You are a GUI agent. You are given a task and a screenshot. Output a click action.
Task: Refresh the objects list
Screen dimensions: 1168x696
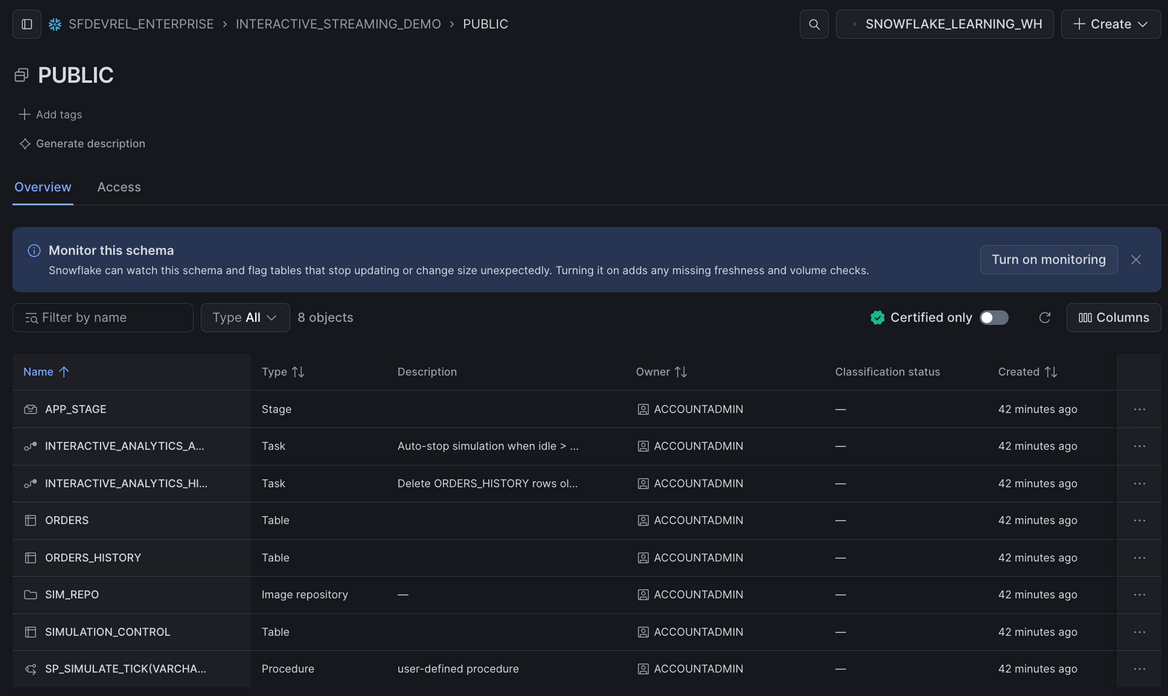click(x=1044, y=317)
